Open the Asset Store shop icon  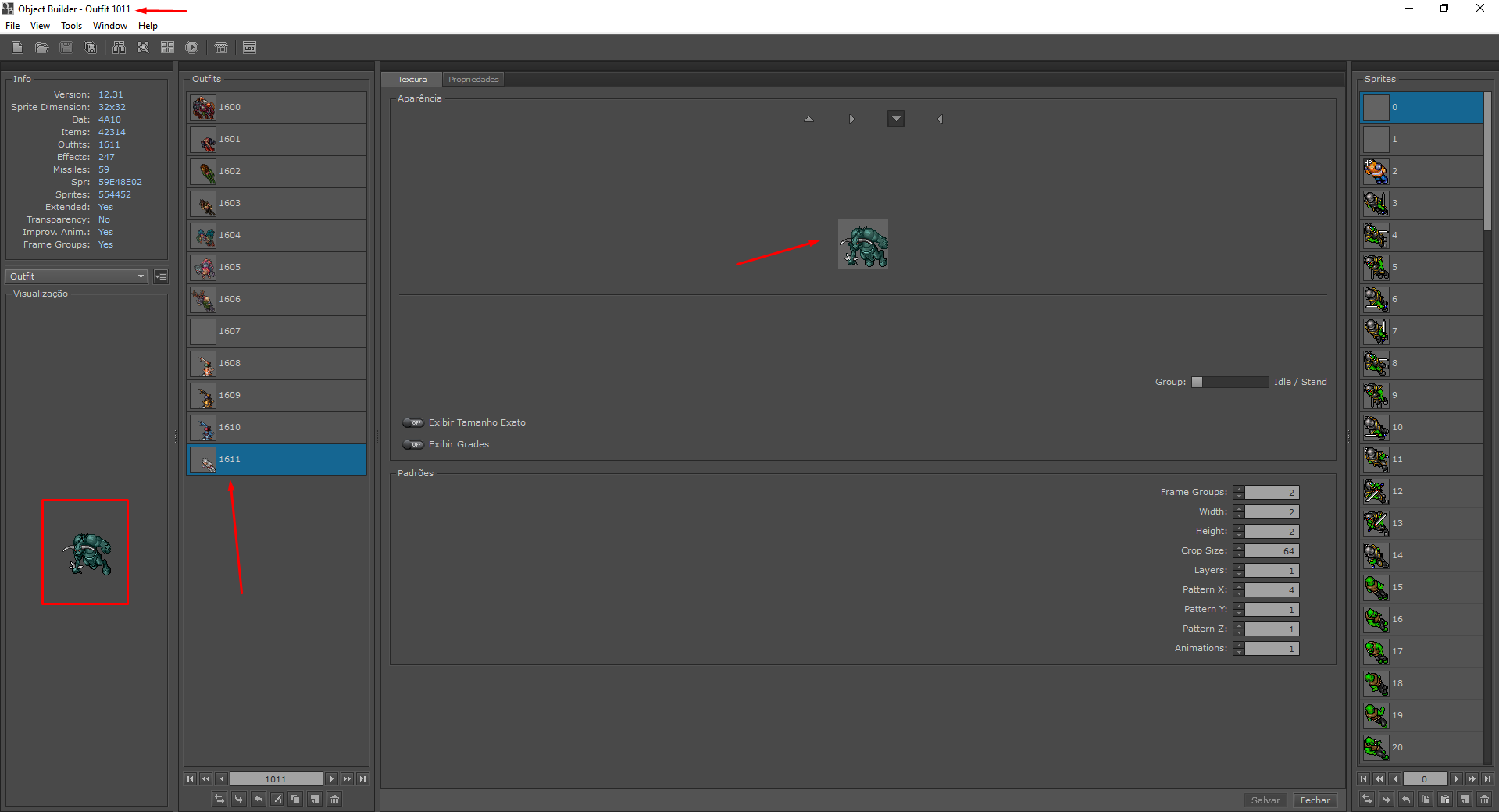[x=221, y=48]
